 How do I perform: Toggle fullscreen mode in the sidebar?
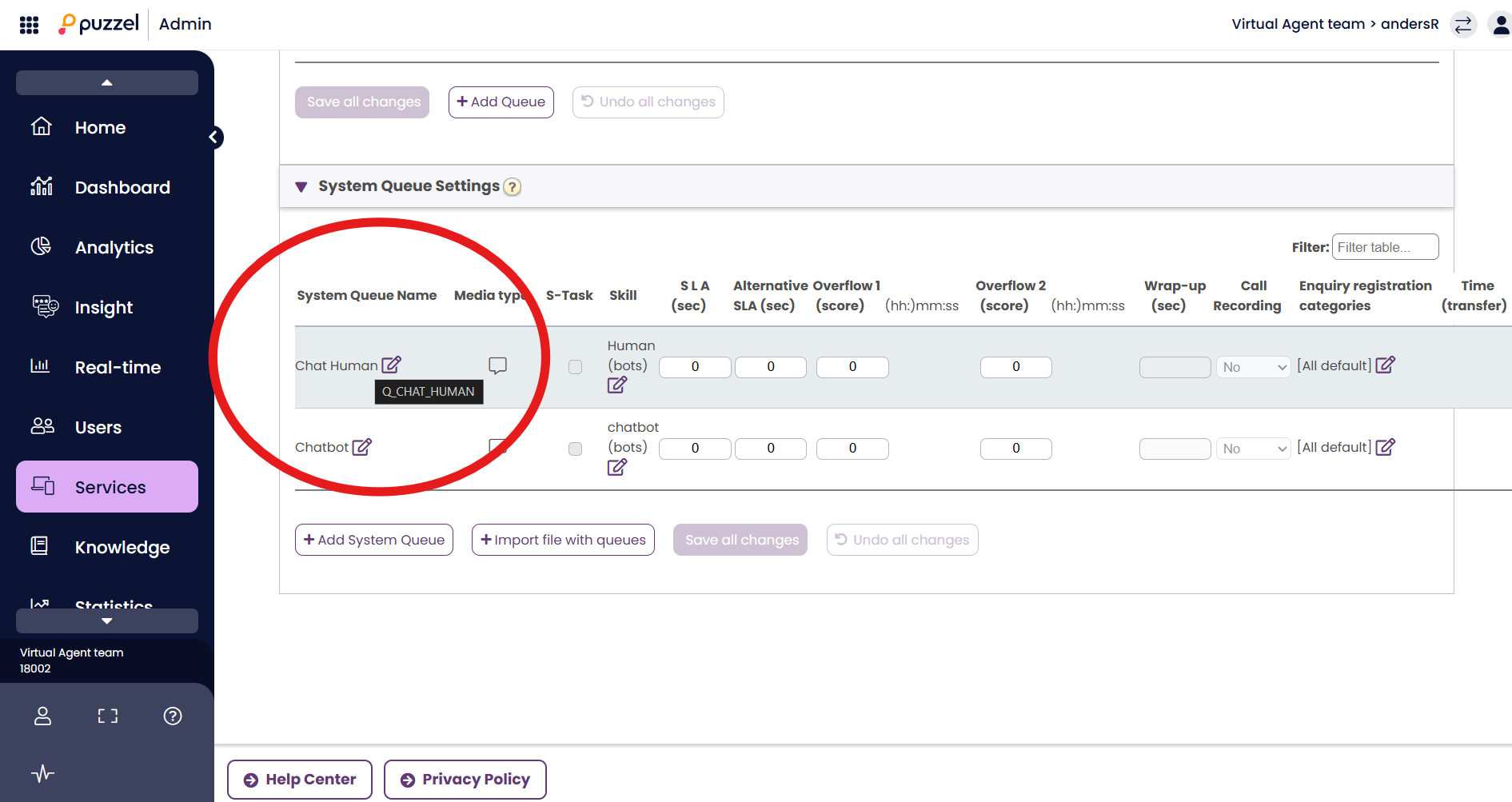(x=107, y=716)
